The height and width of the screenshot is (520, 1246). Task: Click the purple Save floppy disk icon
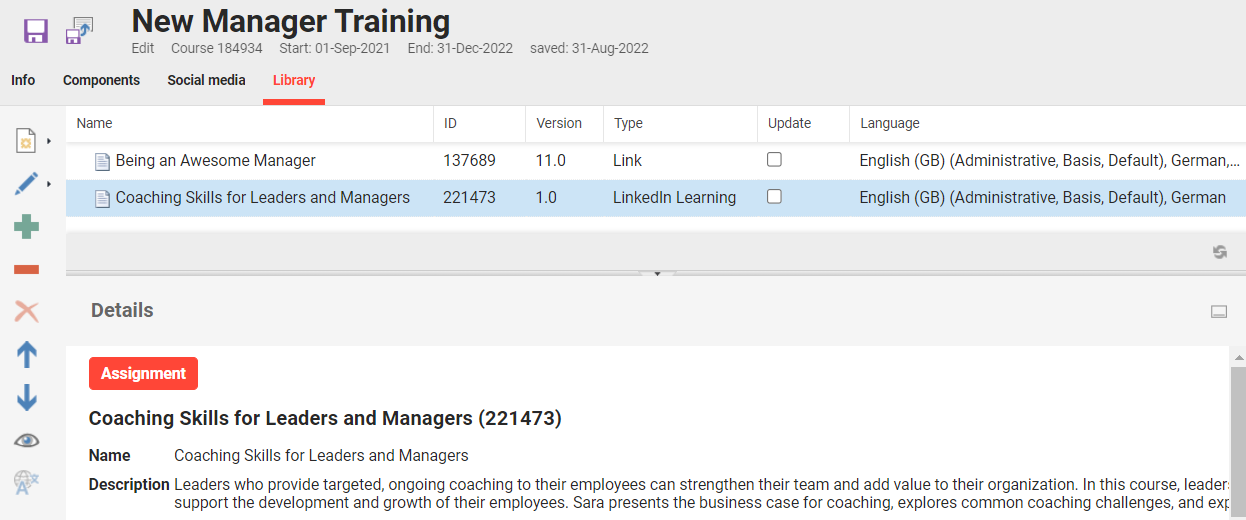[36, 31]
